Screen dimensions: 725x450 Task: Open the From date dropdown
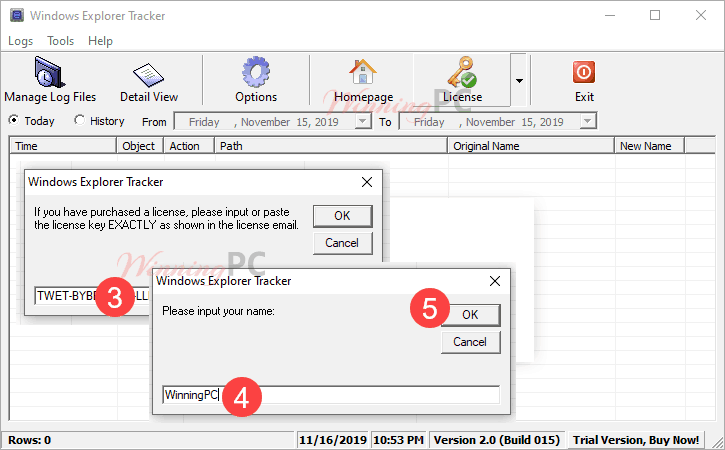click(363, 122)
